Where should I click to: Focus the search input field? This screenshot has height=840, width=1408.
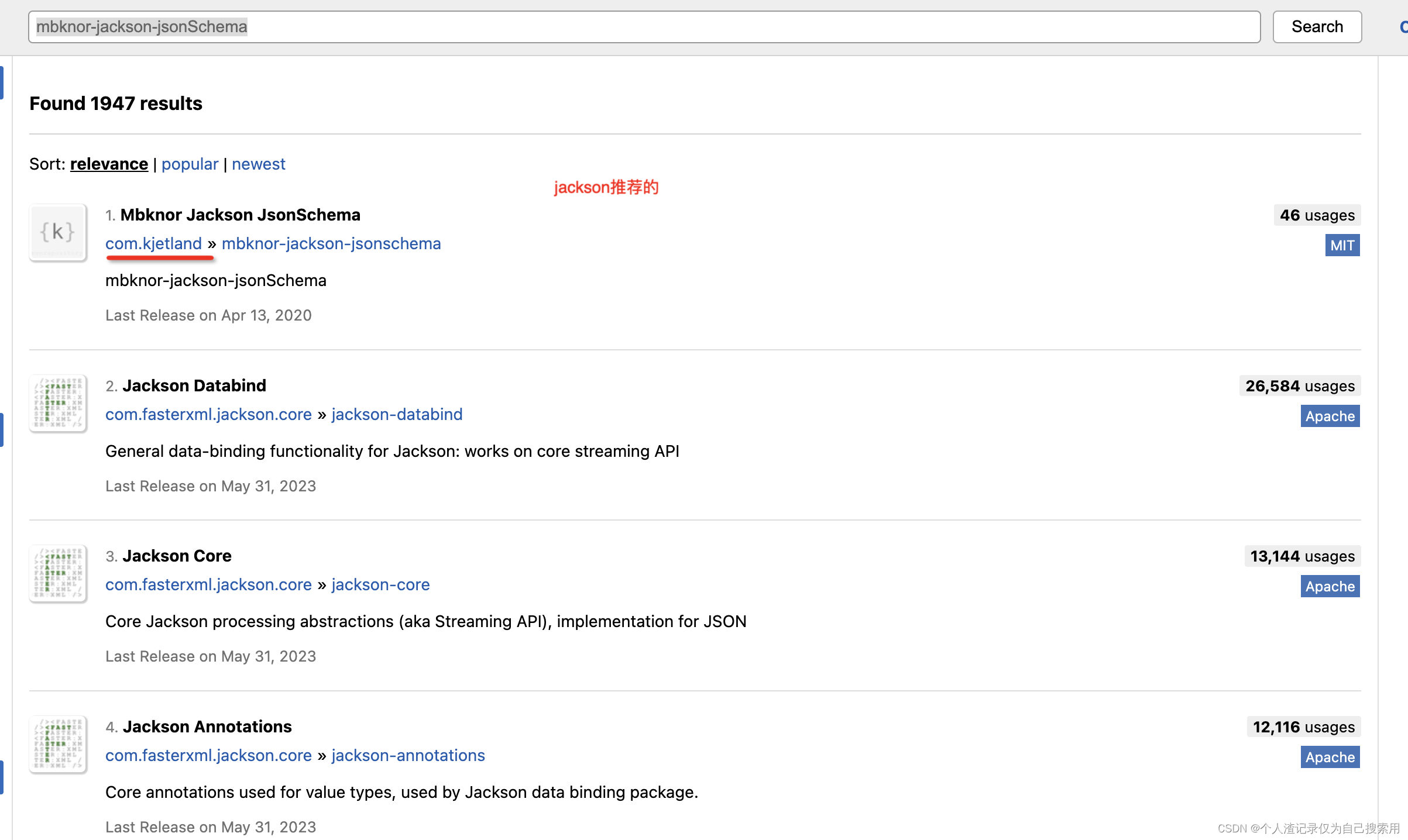pos(644,27)
